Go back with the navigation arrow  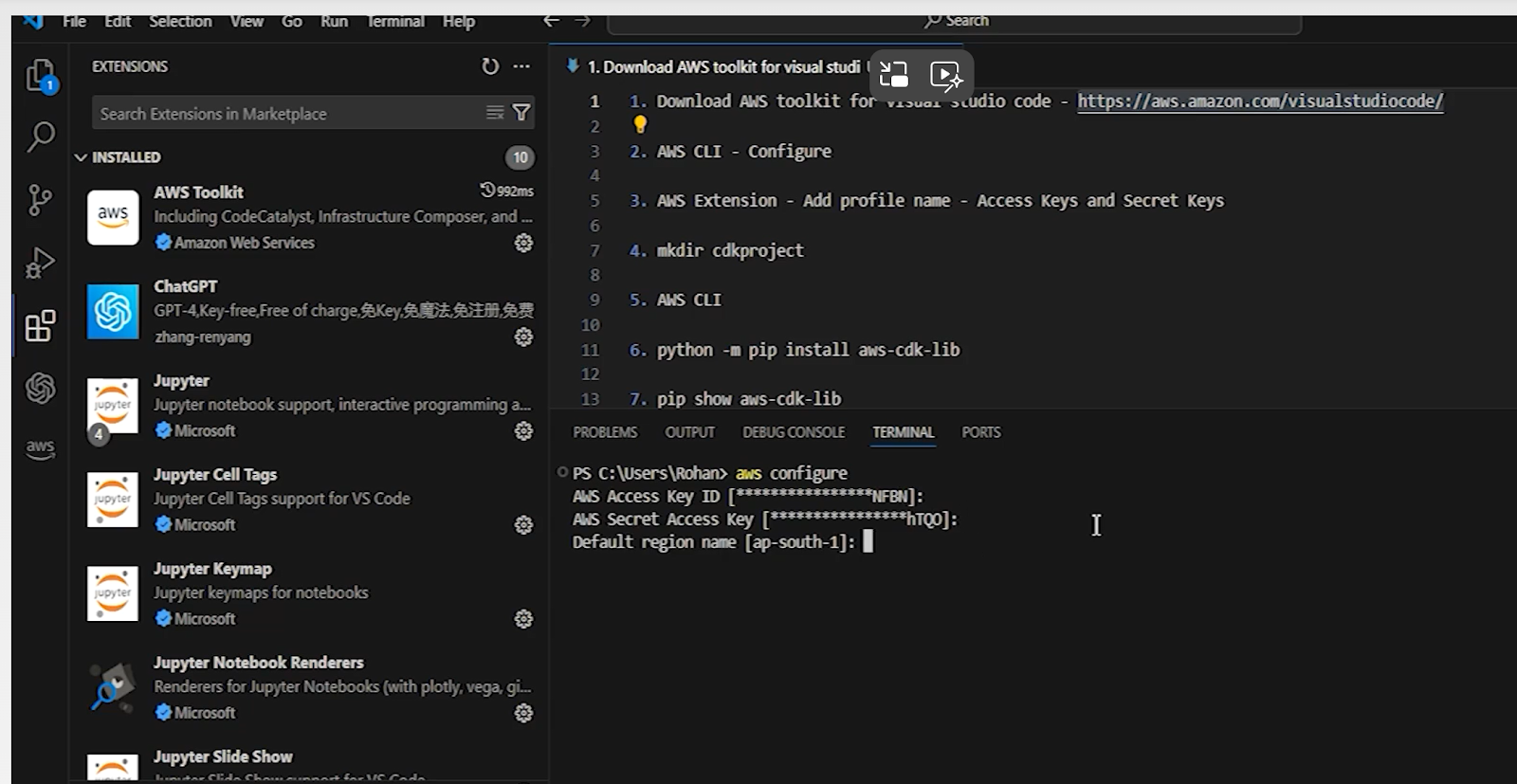pos(551,20)
